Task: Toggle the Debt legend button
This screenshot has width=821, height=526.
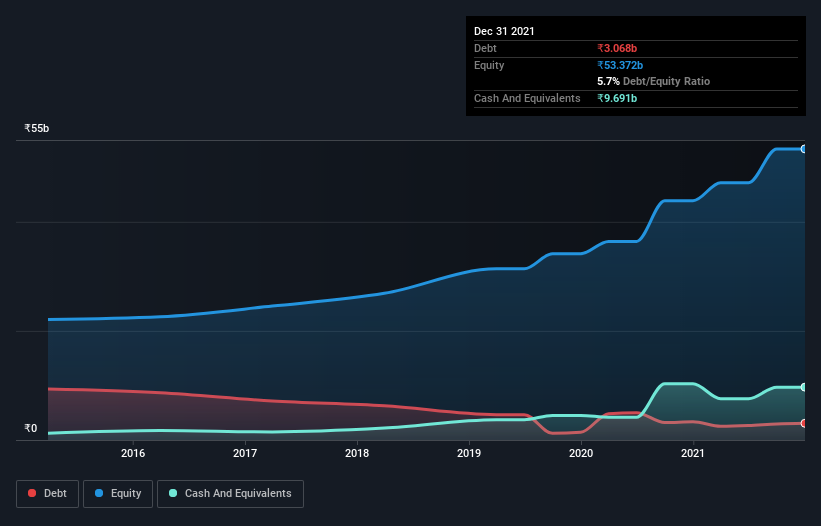Action: coord(47,494)
